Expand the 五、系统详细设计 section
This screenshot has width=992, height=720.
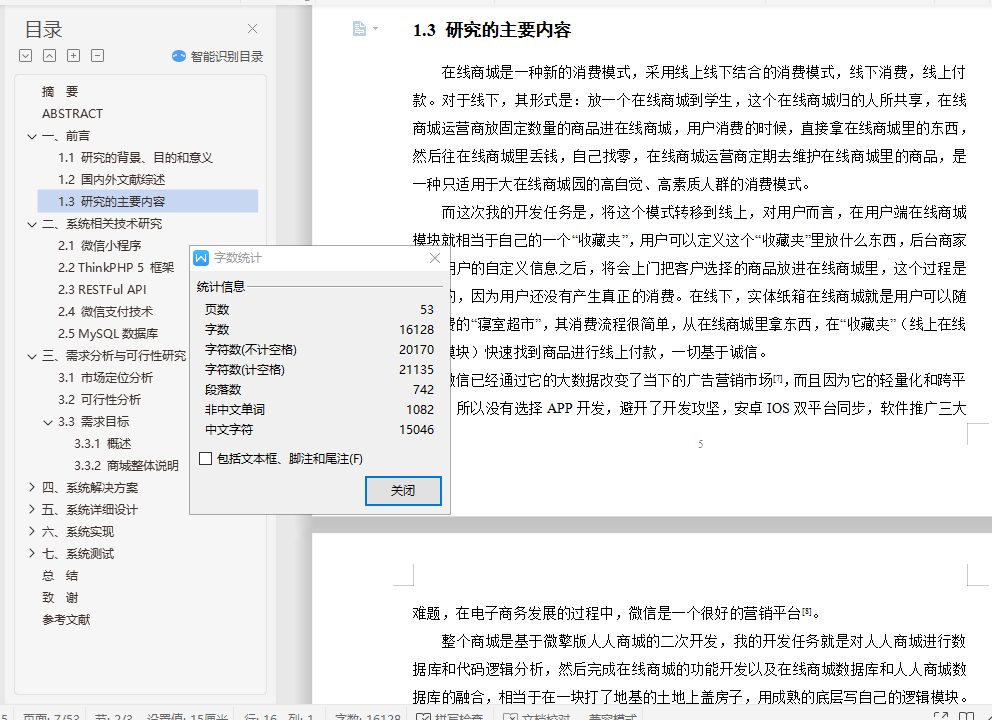pyautogui.click(x=32, y=509)
